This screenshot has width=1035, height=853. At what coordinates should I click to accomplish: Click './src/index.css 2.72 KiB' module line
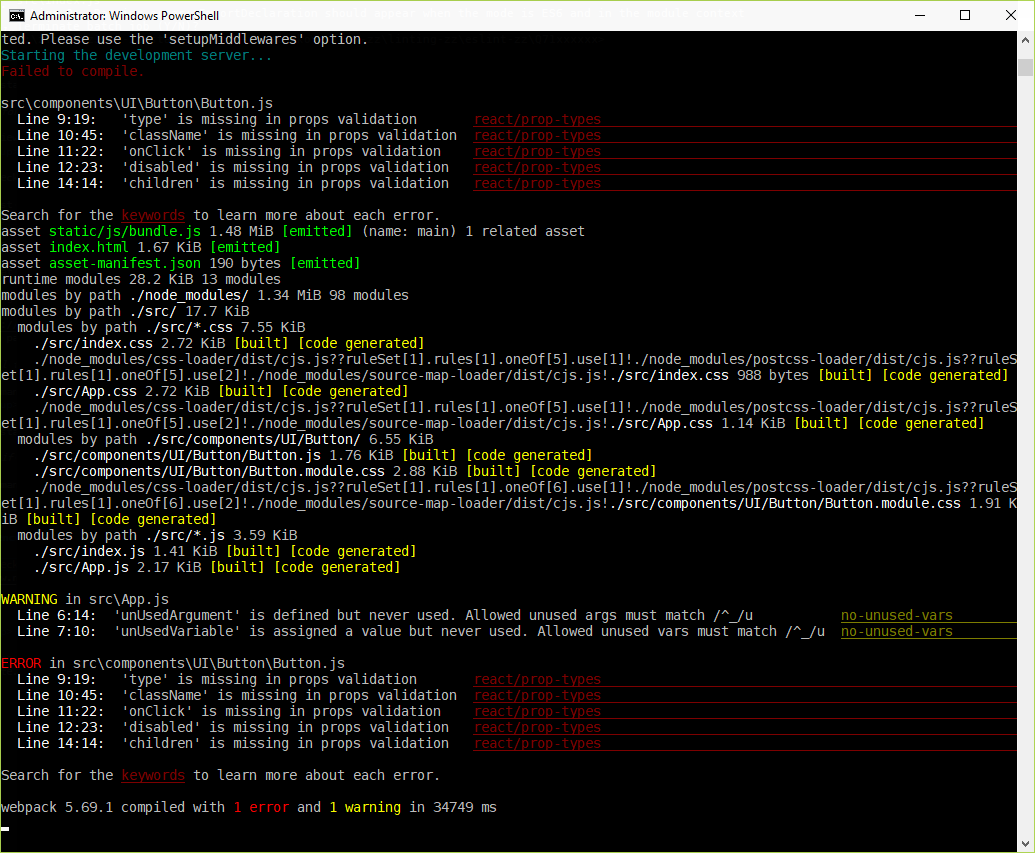tap(229, 343)
